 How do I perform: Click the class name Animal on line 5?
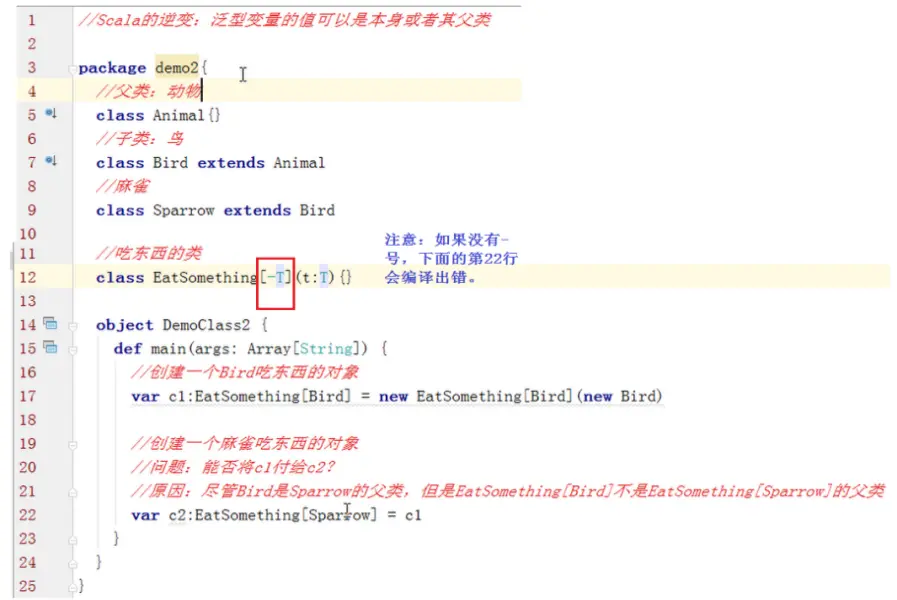[178, 116]
